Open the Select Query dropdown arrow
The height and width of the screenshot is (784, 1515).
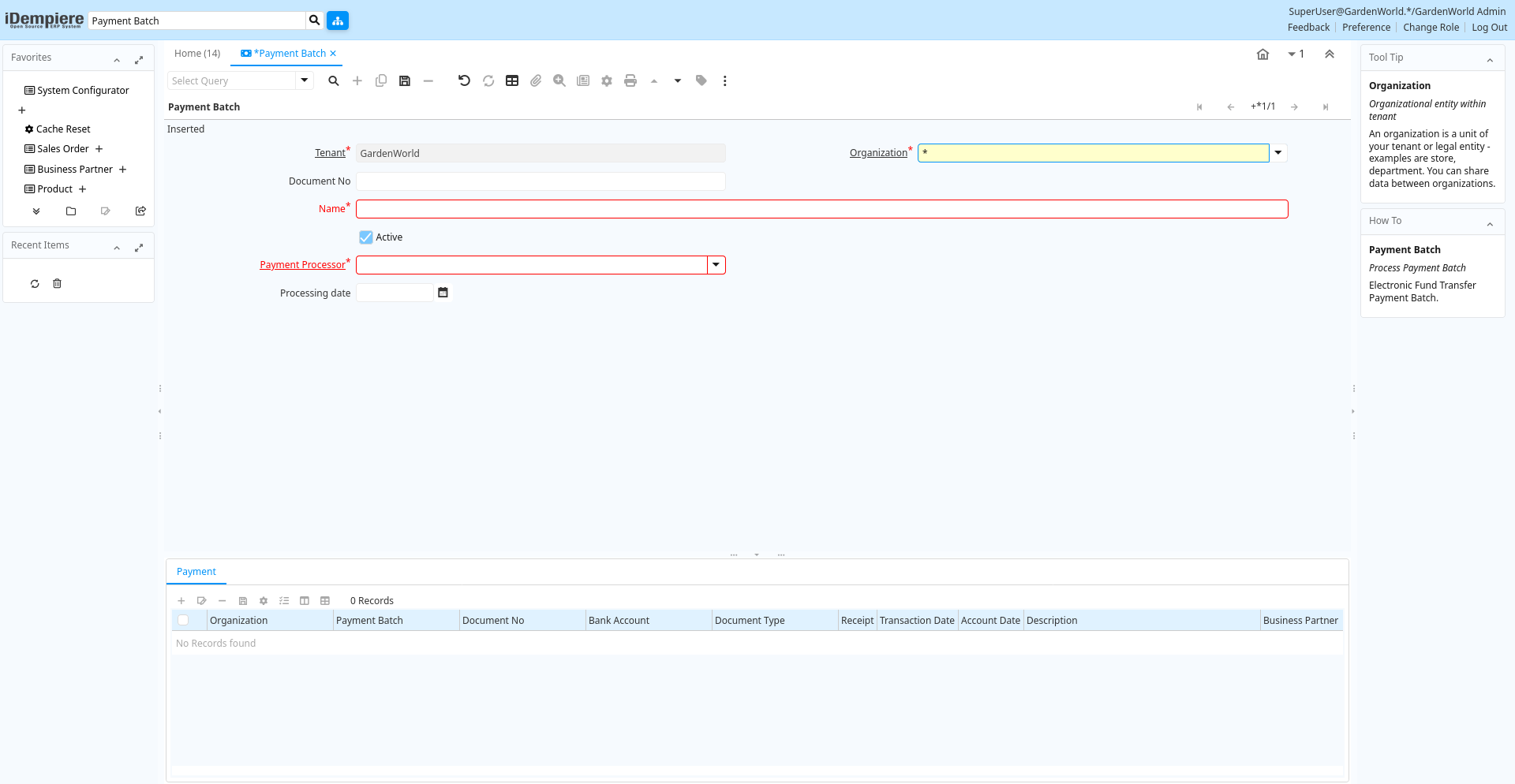coord(304,80)
